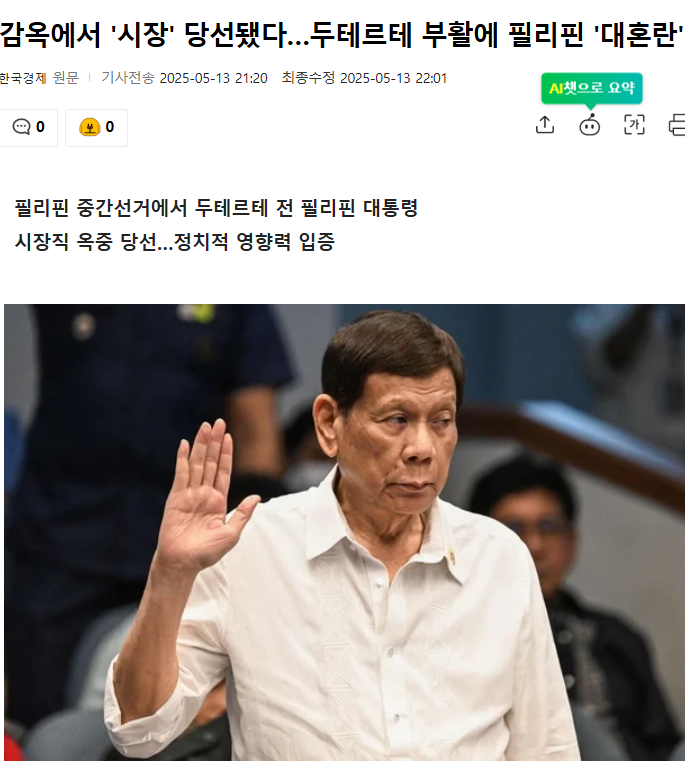
Task: Open the 원문 original article link
Action: (66, 78)
